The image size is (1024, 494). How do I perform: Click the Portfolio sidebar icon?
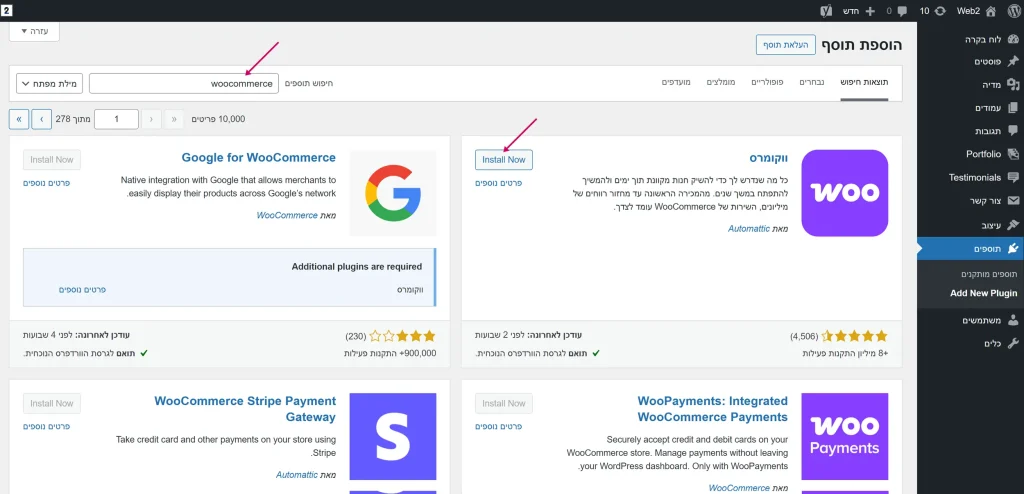(x=1013, y=154)
